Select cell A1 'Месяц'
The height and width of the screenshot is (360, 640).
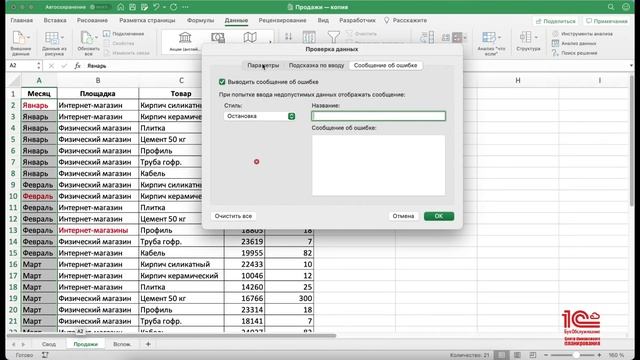pos(39,93)
